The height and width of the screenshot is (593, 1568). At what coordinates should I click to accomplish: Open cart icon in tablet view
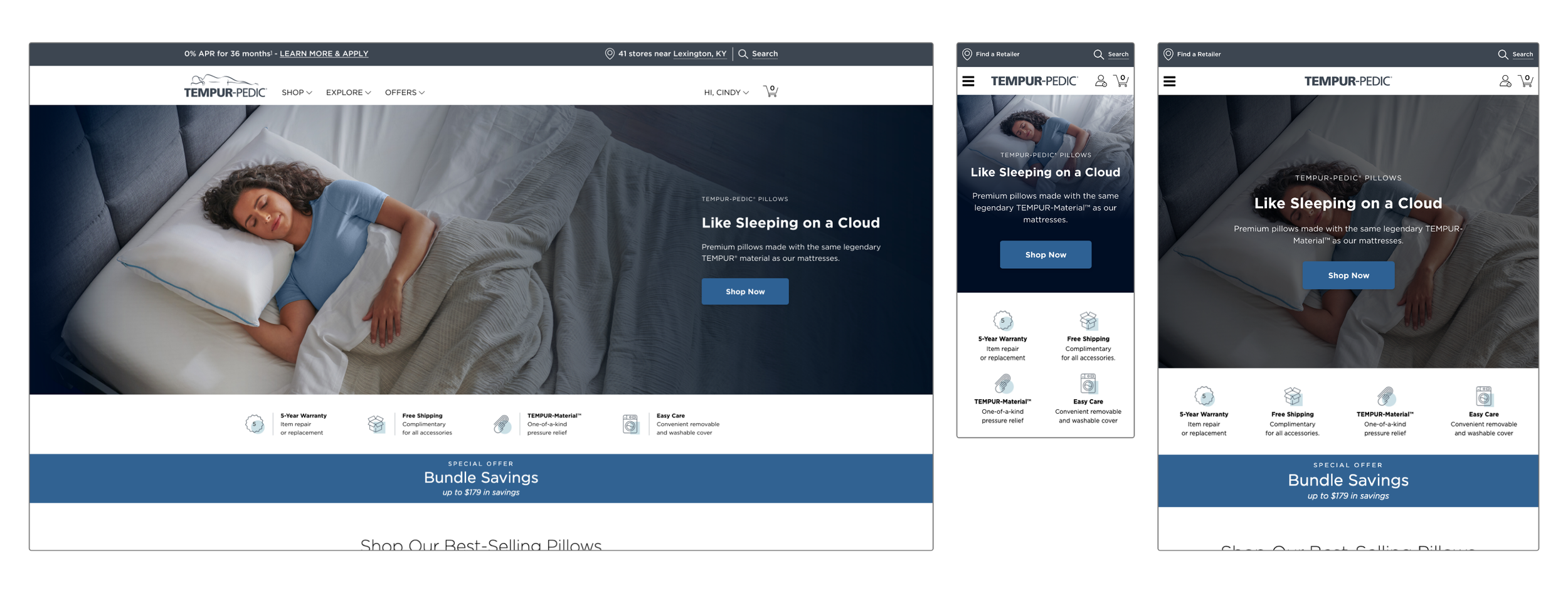[x=1526, y=81]
